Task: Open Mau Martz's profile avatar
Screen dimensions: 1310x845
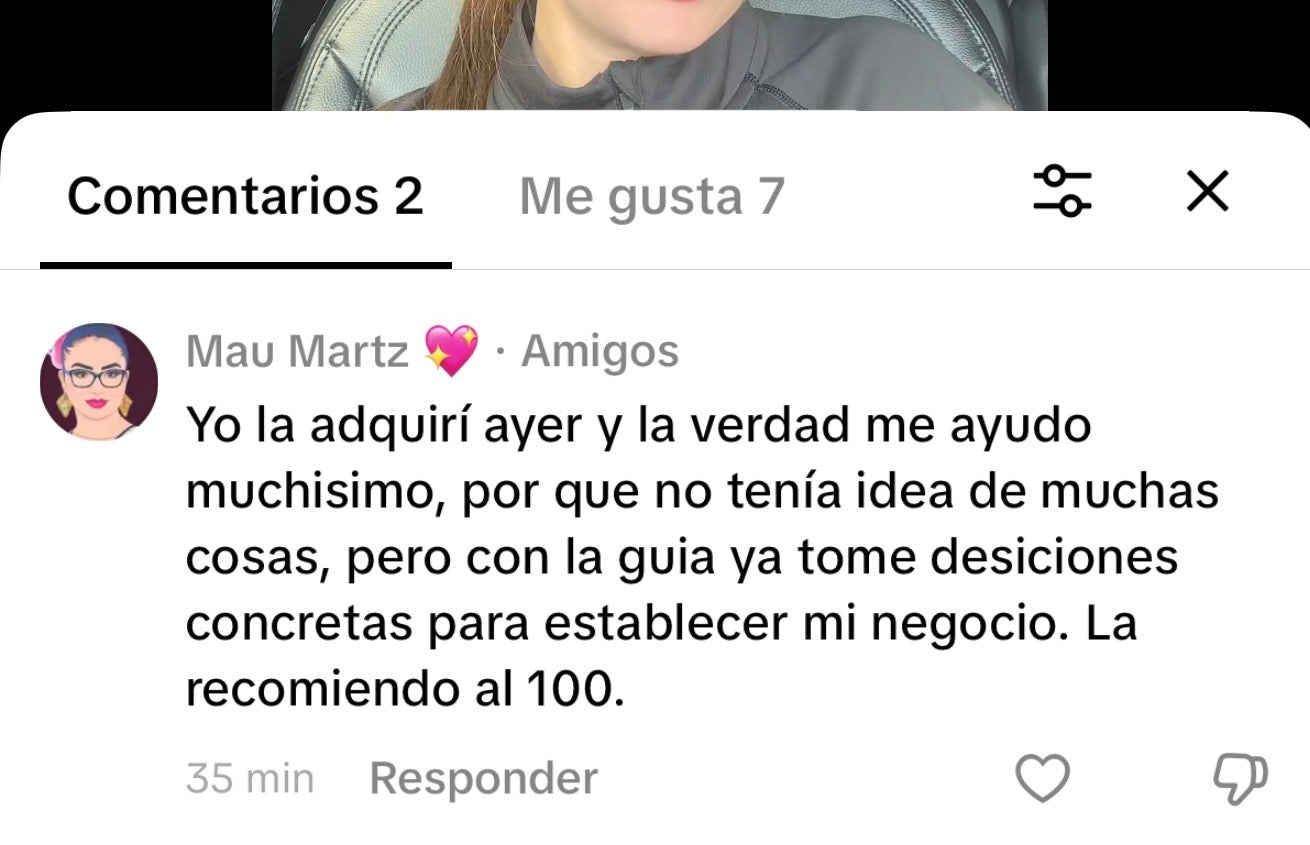Action: [x=98, y=381]
